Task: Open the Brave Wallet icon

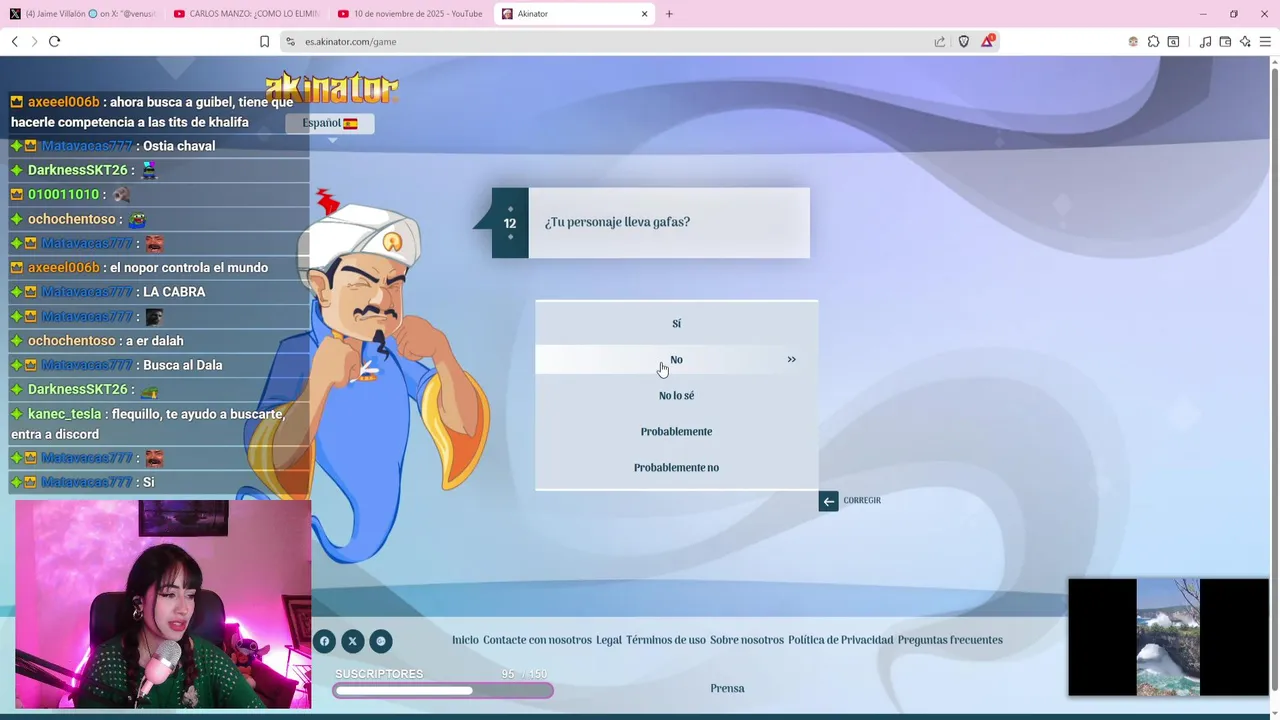Action: tap(1225, 41)
